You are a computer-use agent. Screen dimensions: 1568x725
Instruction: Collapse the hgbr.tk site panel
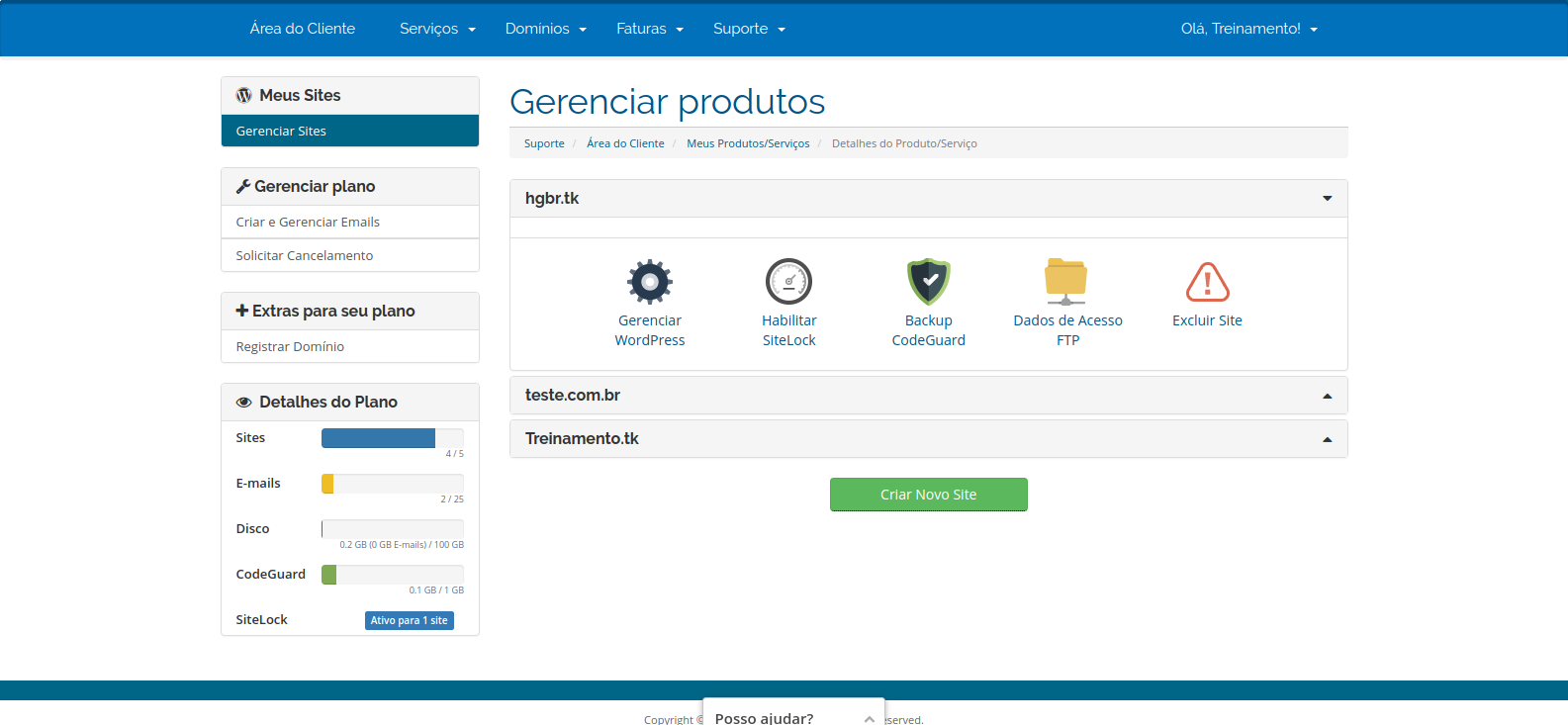coord(928,198)
